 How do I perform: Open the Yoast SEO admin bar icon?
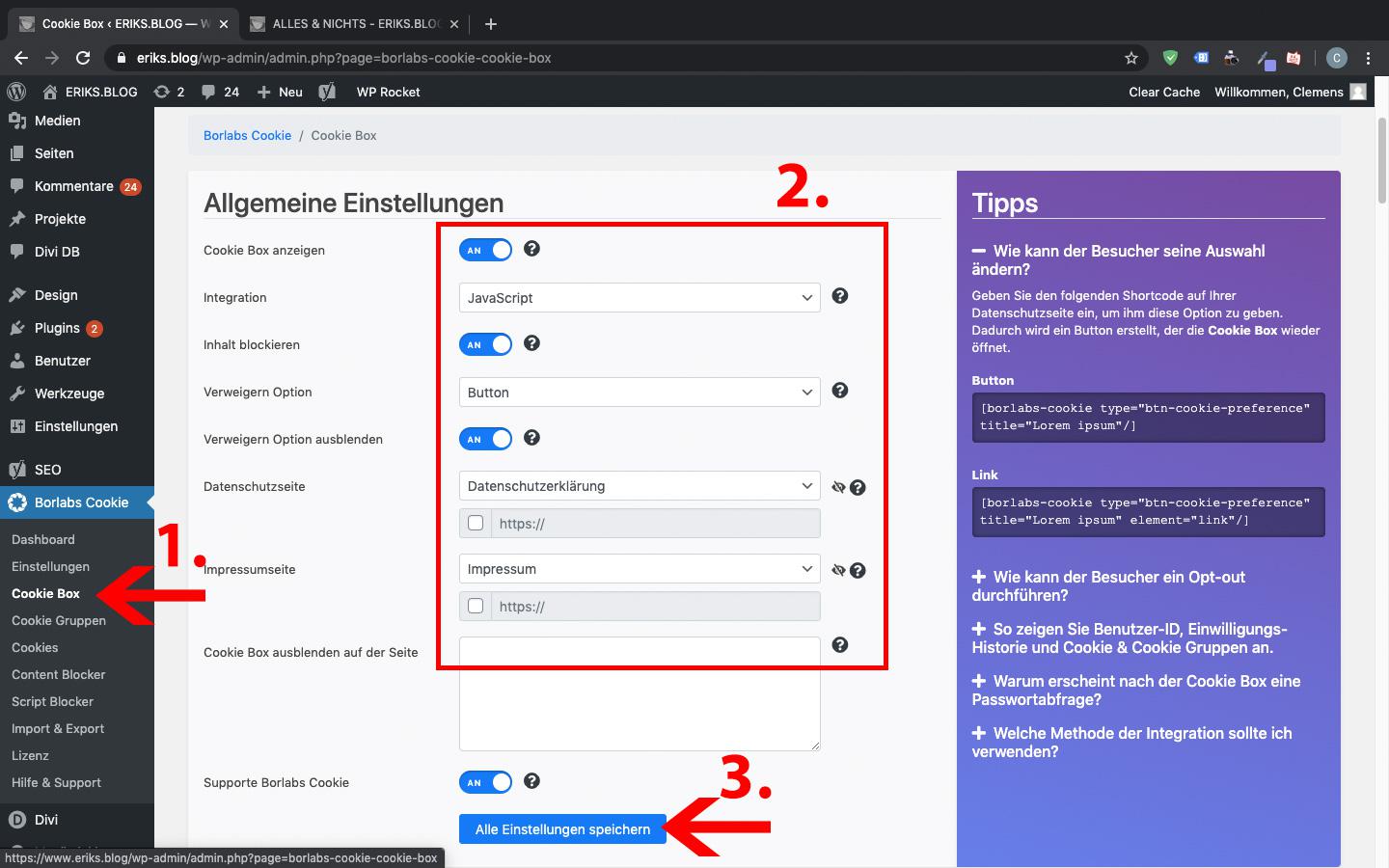[x=327, y=92]
